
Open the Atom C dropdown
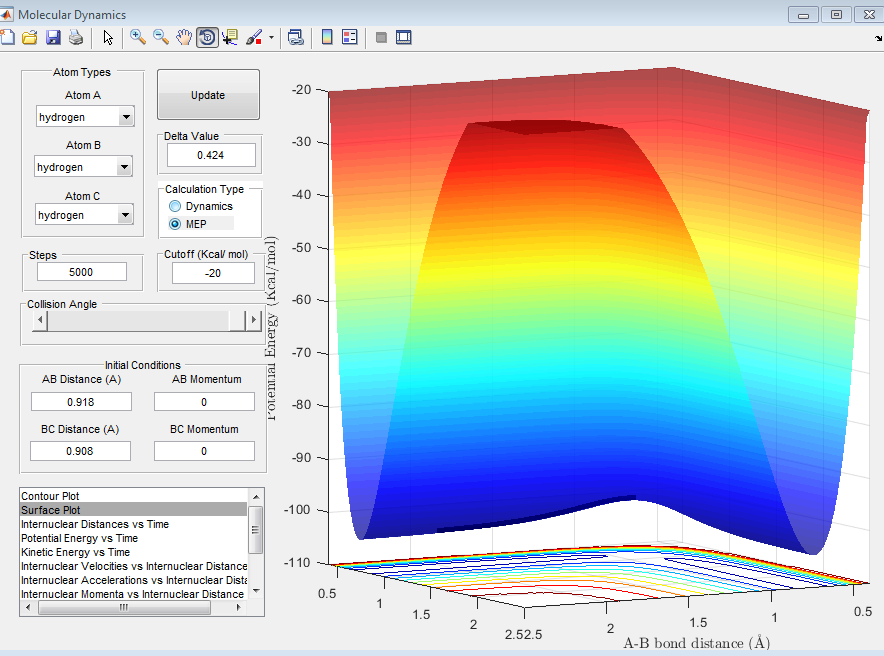(x=125, y=215)
